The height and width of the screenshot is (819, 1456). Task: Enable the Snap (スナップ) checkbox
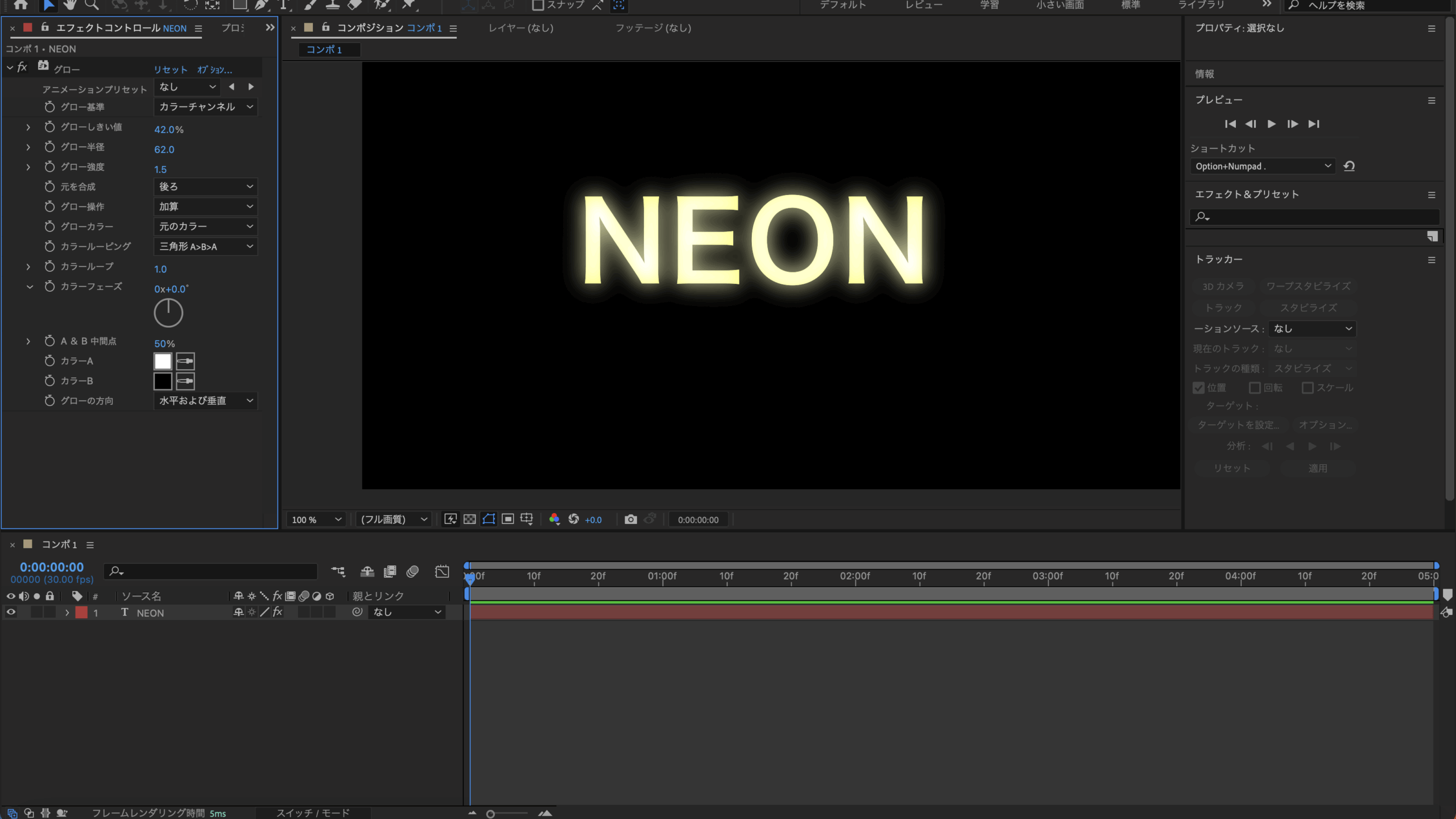pos(537,5)
